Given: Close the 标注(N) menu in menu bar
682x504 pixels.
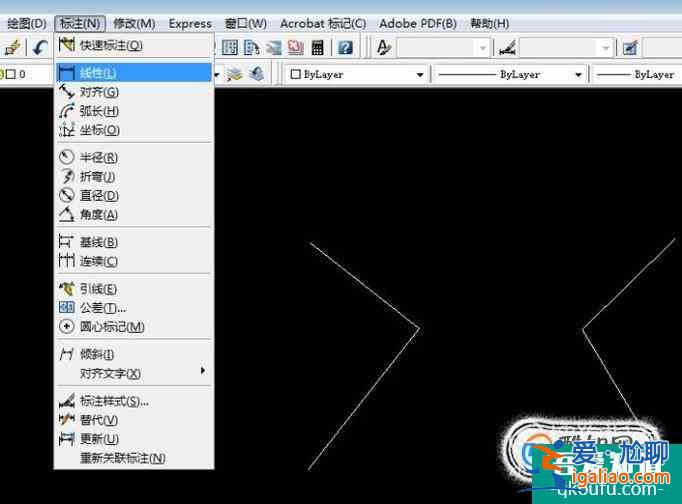Looking at the screenshot, I should (x=80, y=23).
